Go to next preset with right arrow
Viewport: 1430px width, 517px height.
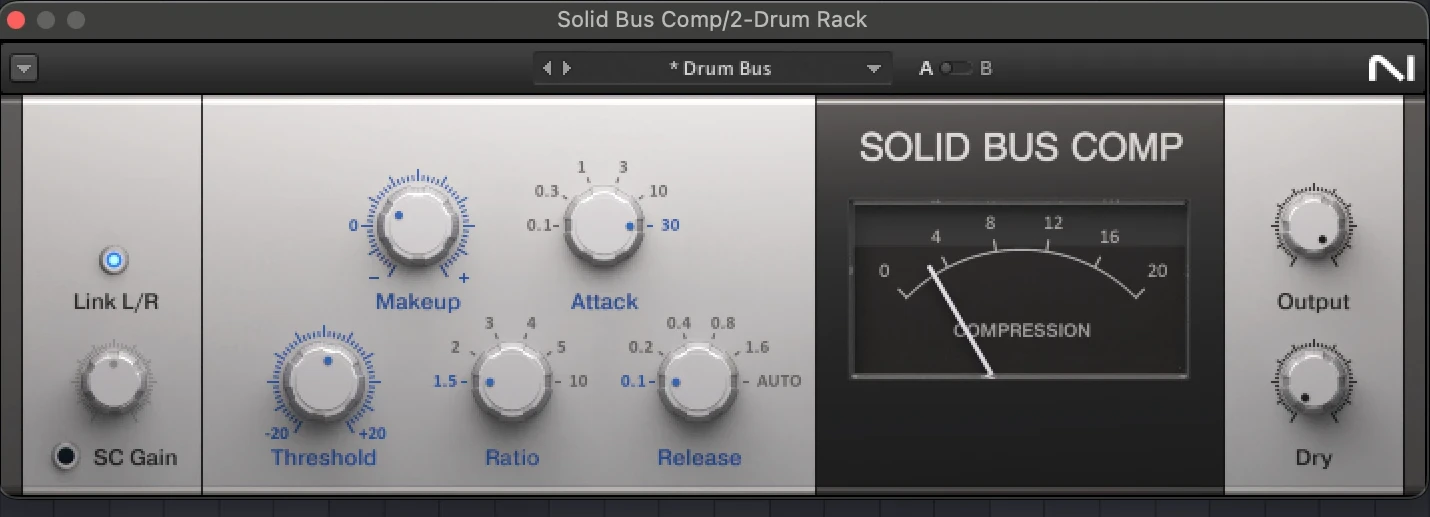pyautogui.click(x=566, y=69)
